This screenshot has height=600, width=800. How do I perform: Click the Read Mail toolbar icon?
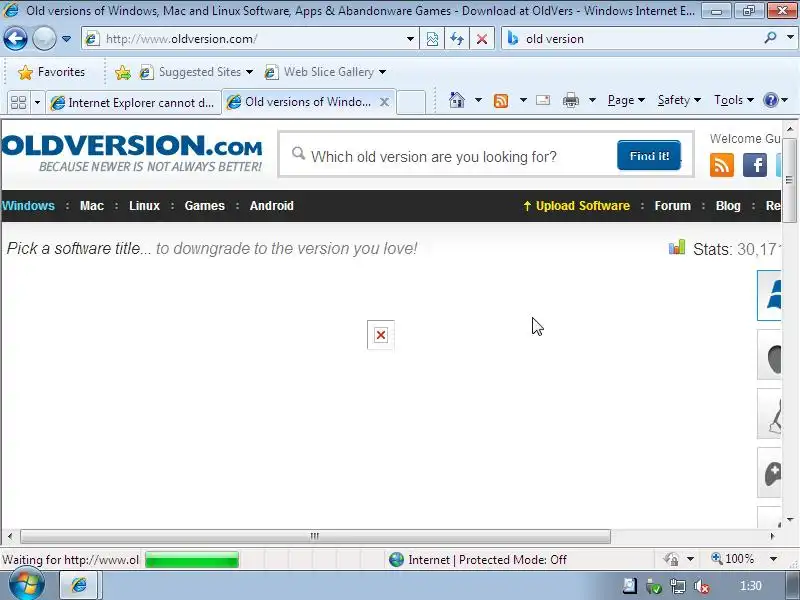pyautogui.click(x=543, y=100)
